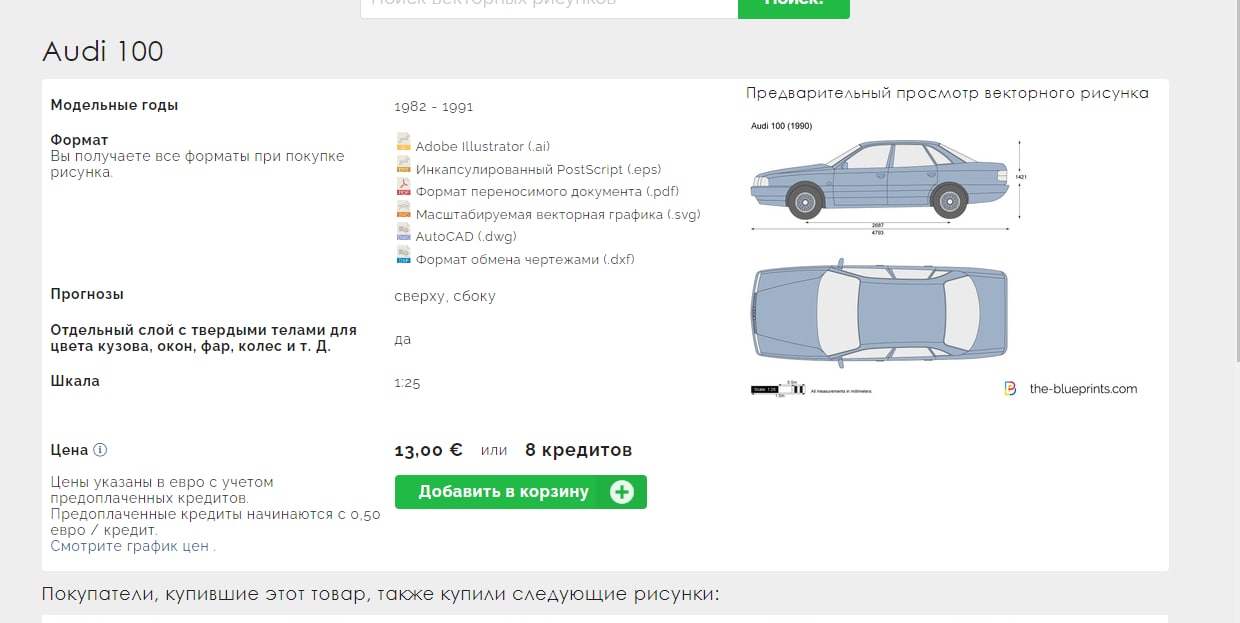
Task: Click the Audi 100 (1990) preview caption
Action: (781, 127)
